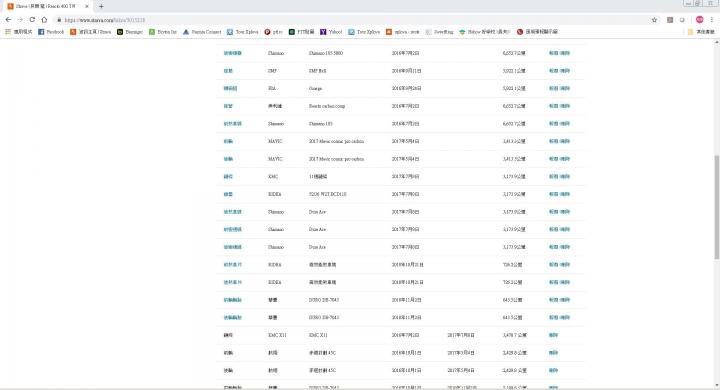Click the pink profile avatar in toolbar
This screenshot has height=390, width=720.
point(699,20)
